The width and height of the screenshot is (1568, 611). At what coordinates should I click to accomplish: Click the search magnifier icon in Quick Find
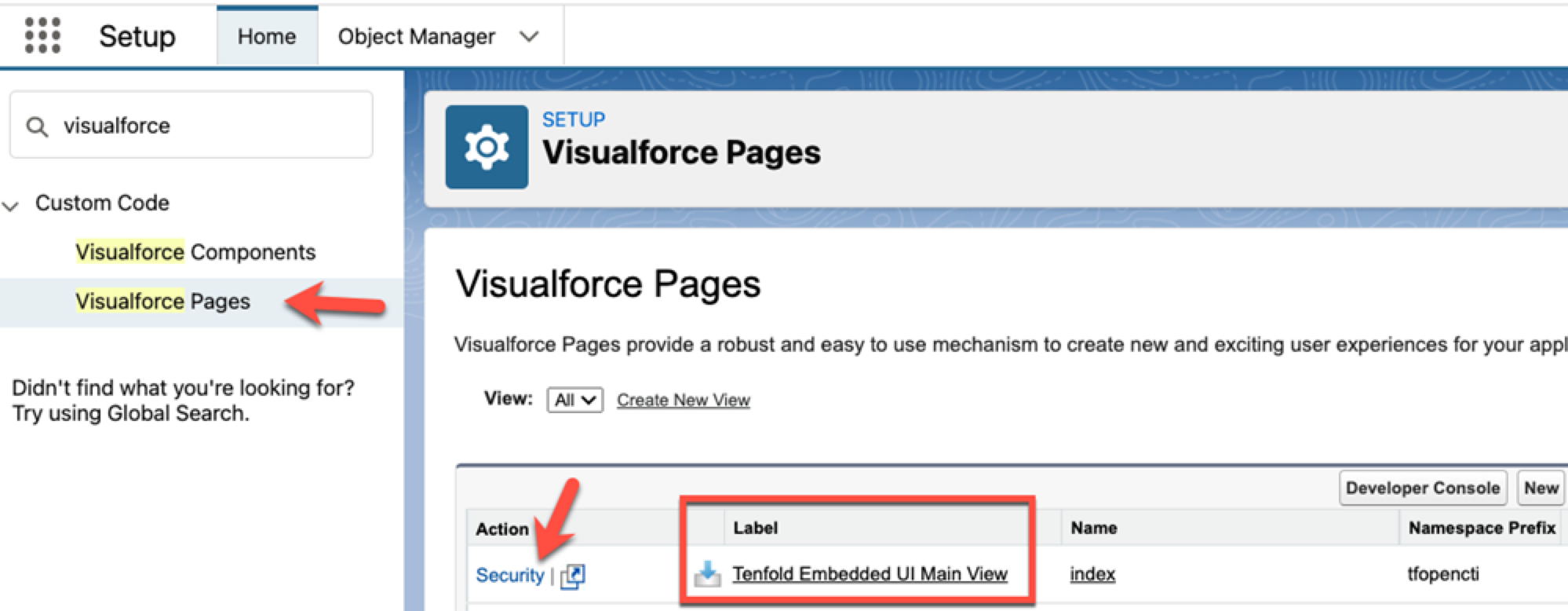click(x=37, y=126)
